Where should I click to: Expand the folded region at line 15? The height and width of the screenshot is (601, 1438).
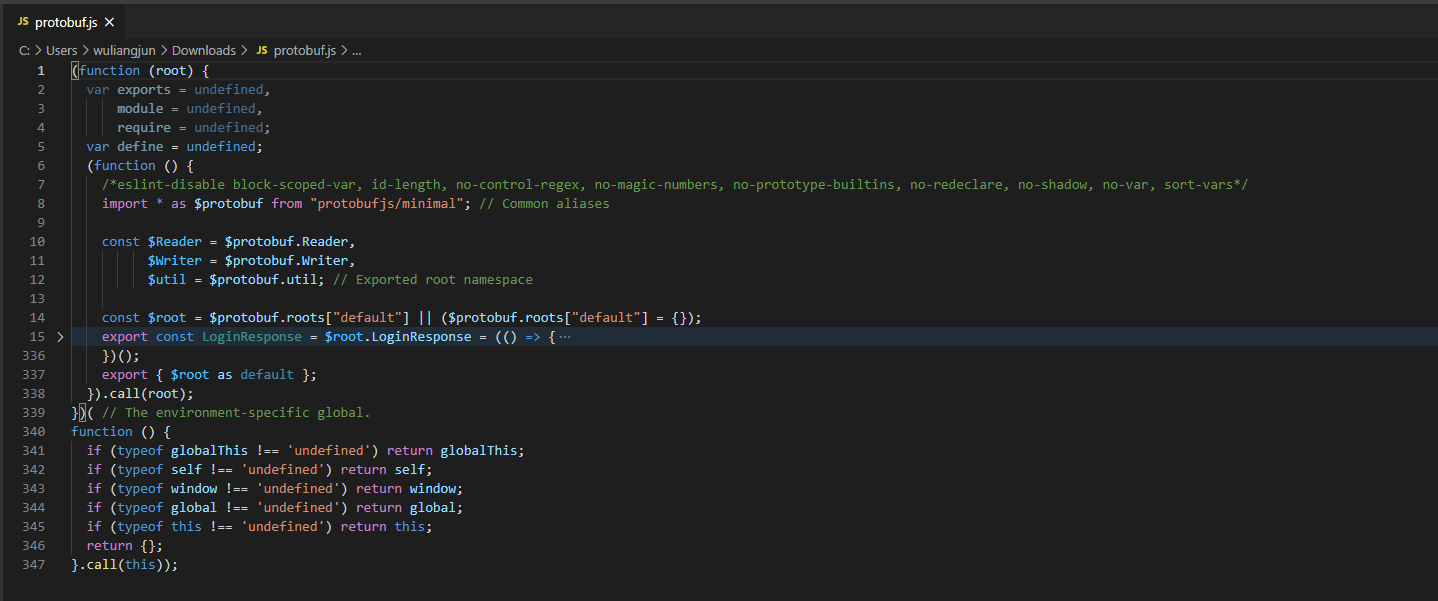click(x=60, y=337)
